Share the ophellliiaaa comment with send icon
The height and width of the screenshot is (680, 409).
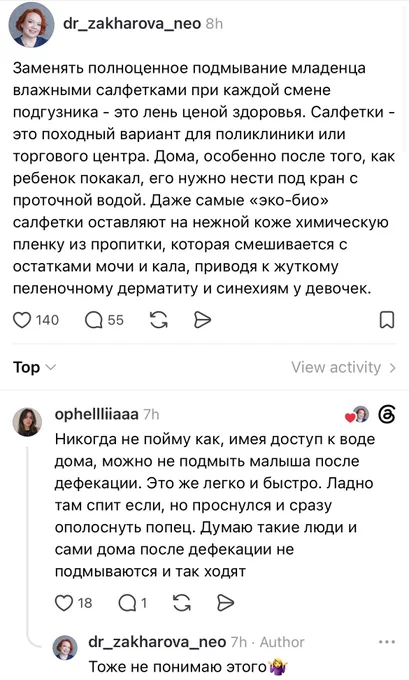click(x=225, y=603)
